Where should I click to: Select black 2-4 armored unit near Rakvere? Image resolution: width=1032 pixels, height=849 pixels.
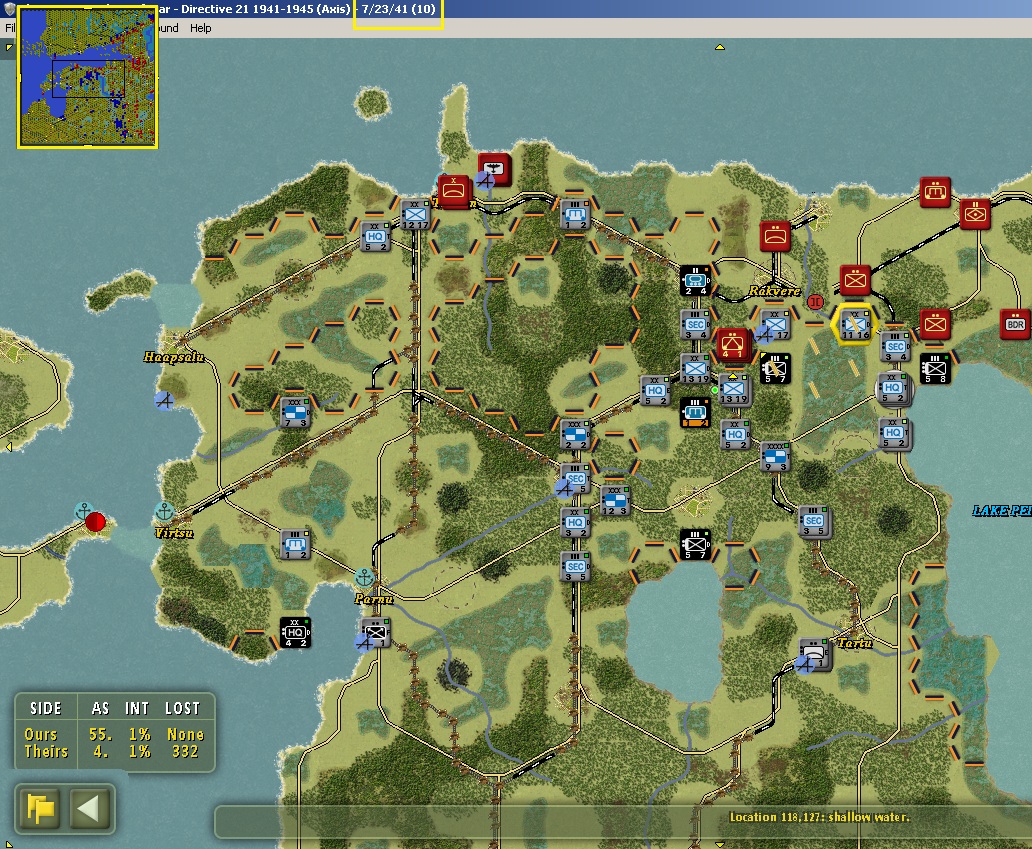coord(694,281)
